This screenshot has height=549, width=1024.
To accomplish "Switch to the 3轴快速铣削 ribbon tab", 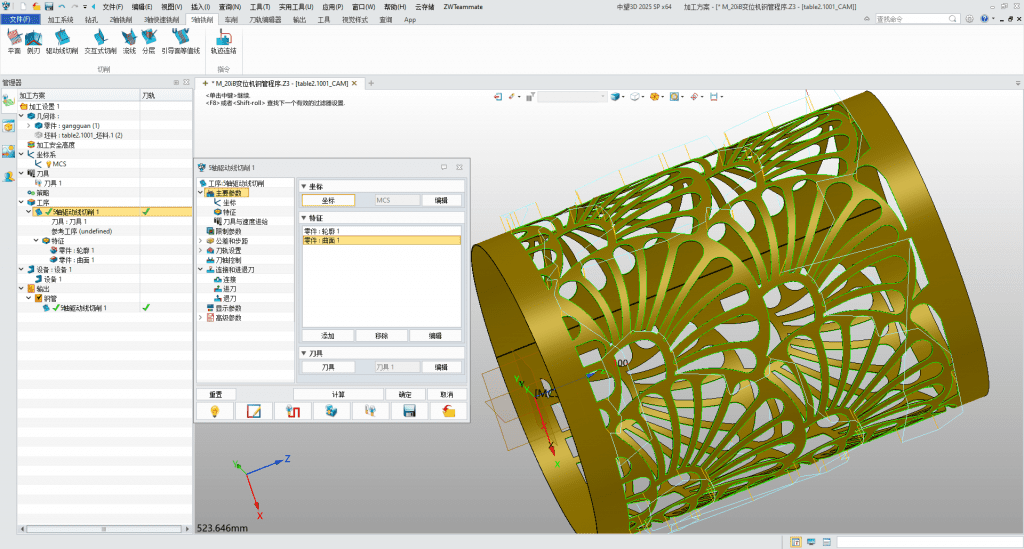I will point(159,19).
